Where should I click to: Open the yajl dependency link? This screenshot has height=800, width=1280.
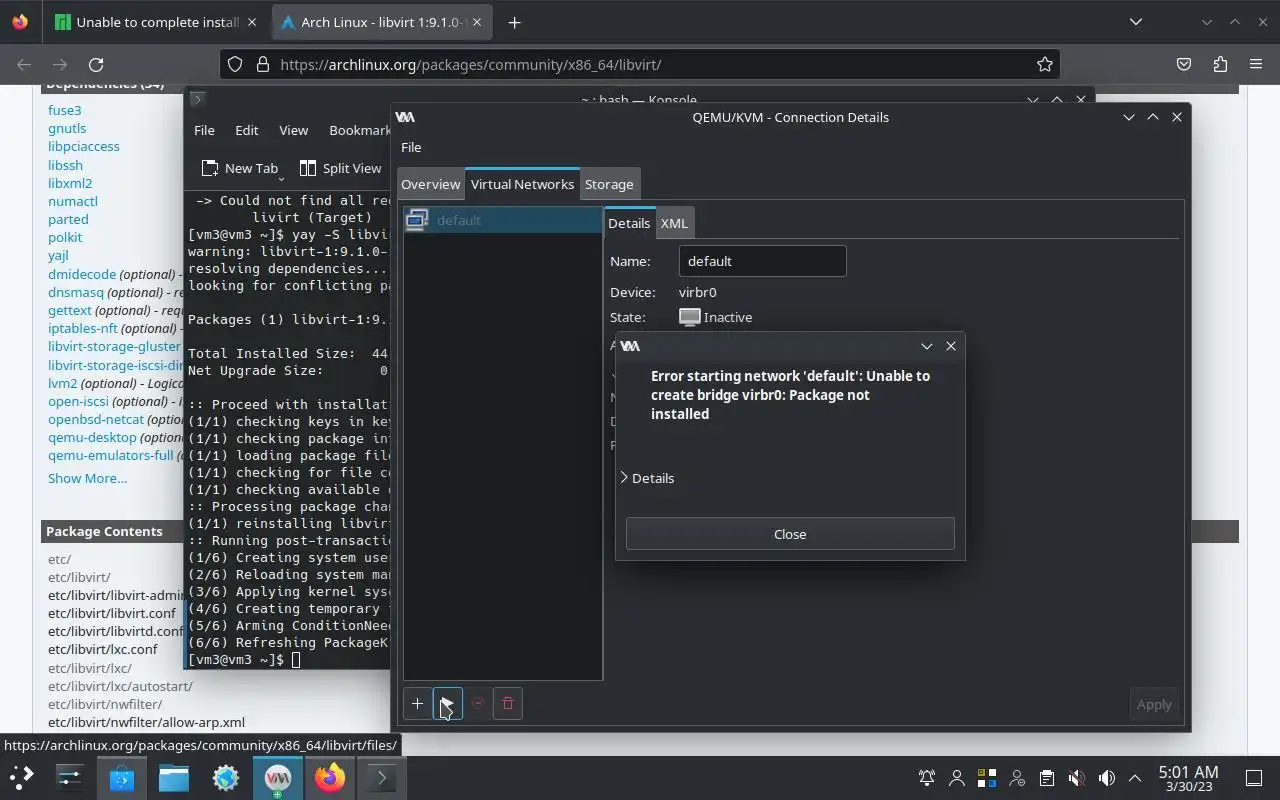coord(58,255)
